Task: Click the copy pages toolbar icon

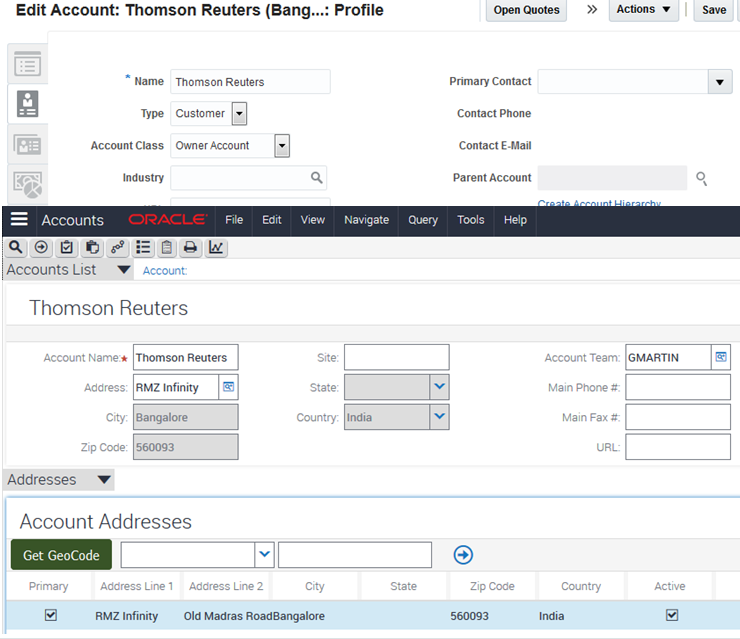Action: point(92,247)
